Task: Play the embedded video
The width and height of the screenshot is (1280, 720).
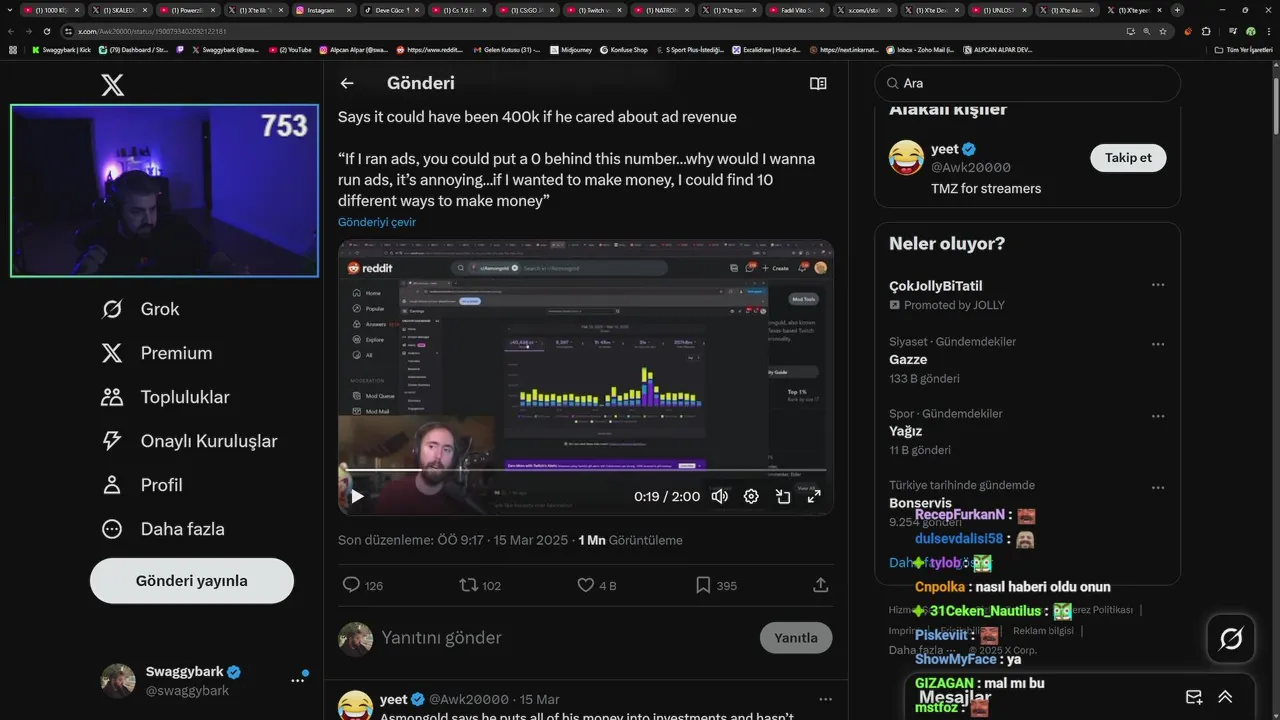Action: (x=357, y=496)
